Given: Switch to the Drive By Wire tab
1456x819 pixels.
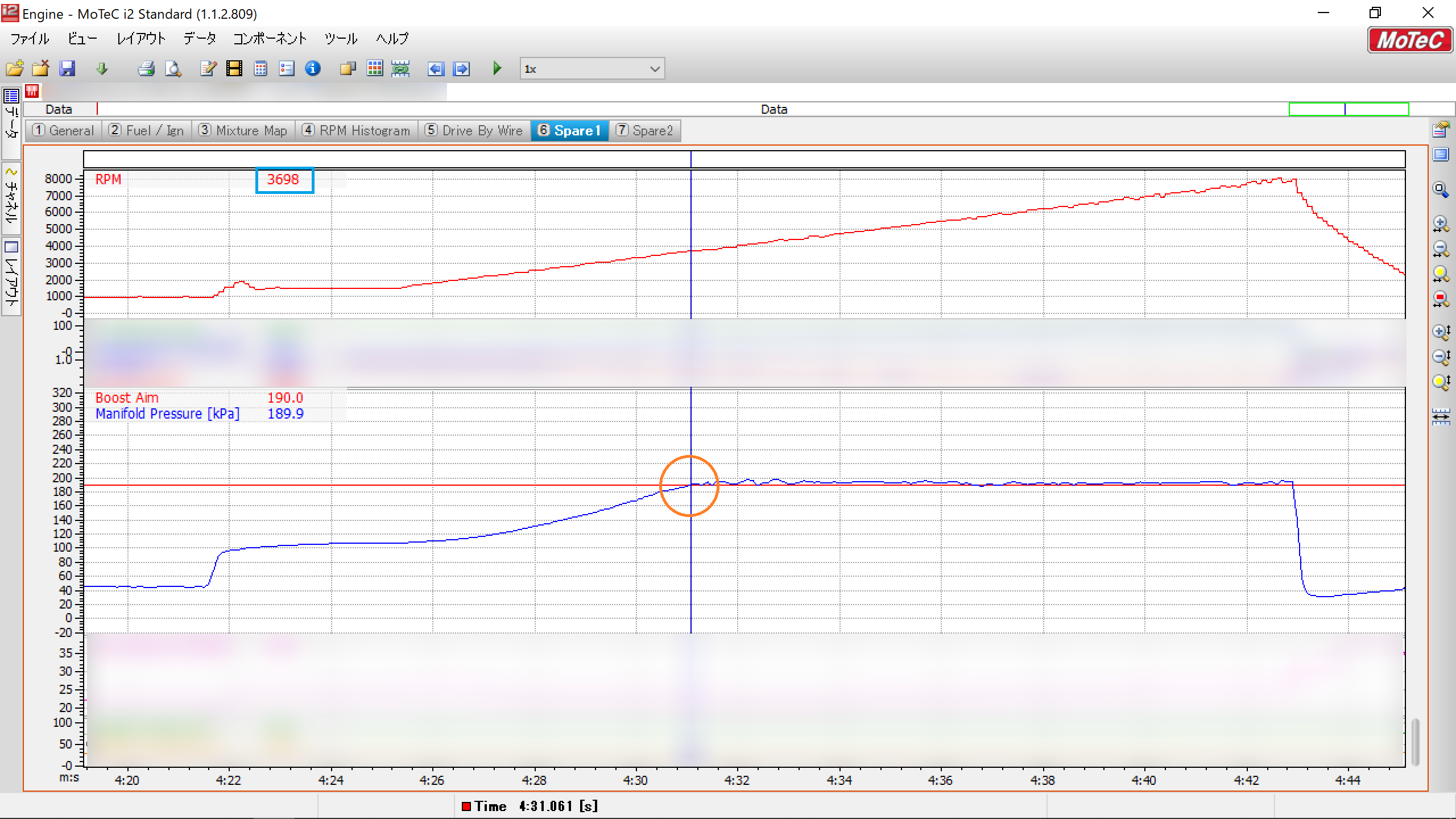Looking at the screenshot, I should point(474,131).
